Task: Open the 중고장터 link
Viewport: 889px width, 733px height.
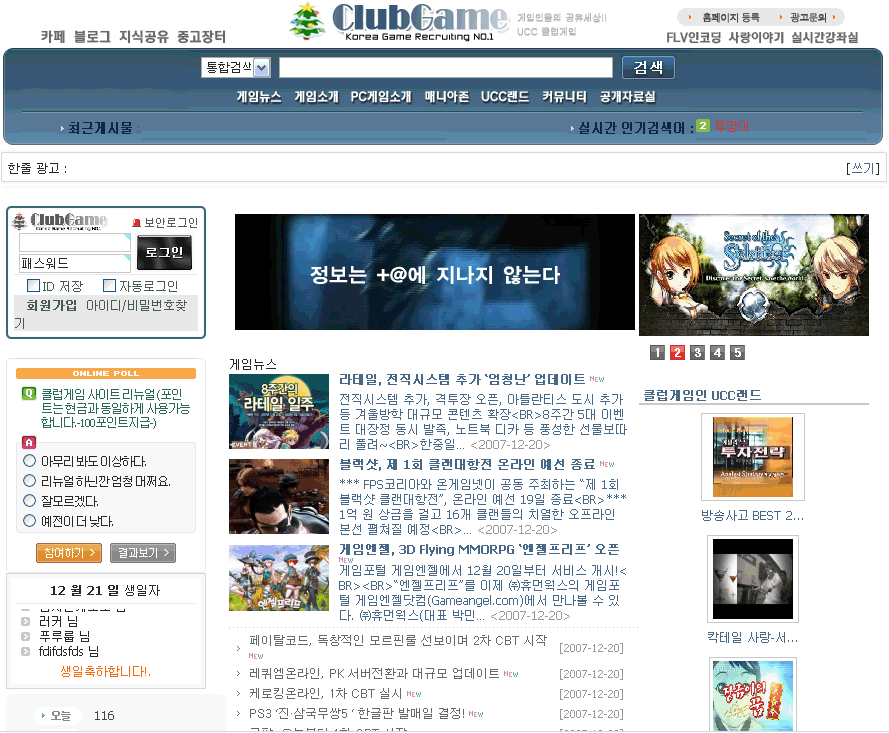Action: pos(201,37)
